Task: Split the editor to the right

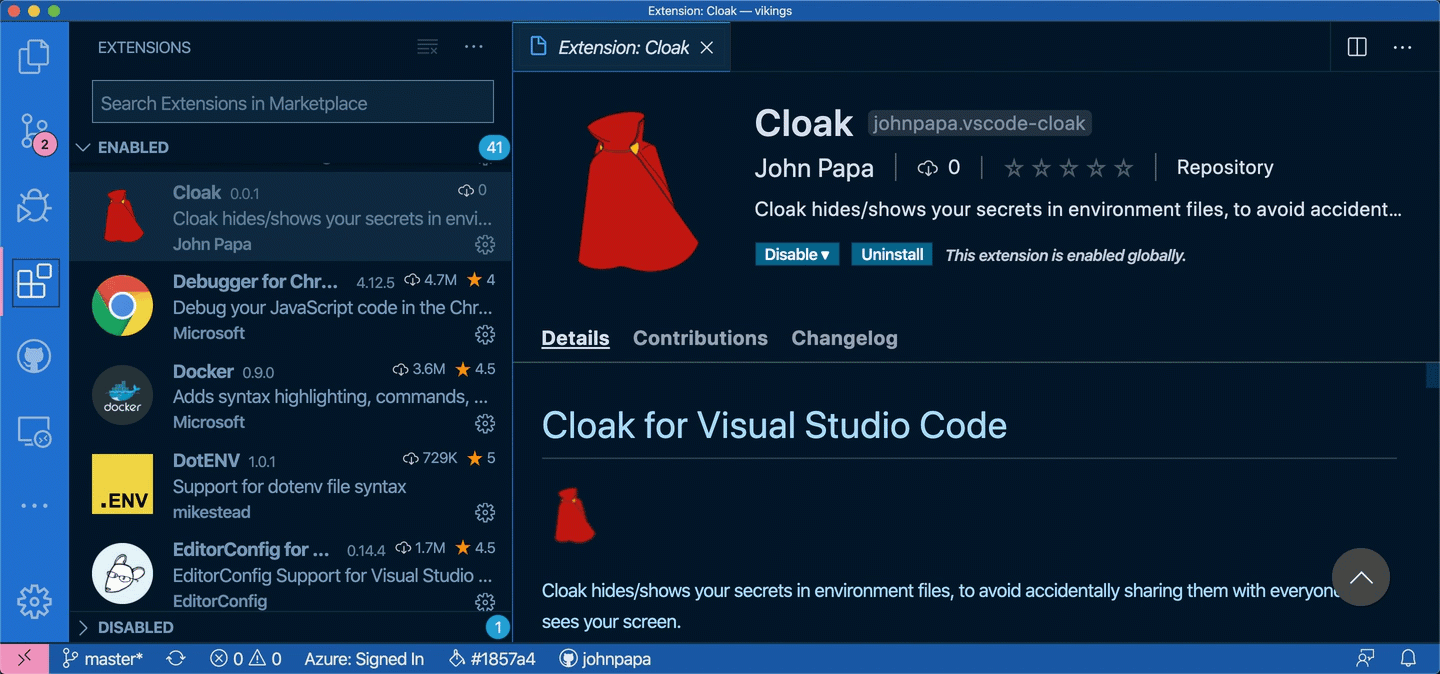Action: click(1357, 47)
